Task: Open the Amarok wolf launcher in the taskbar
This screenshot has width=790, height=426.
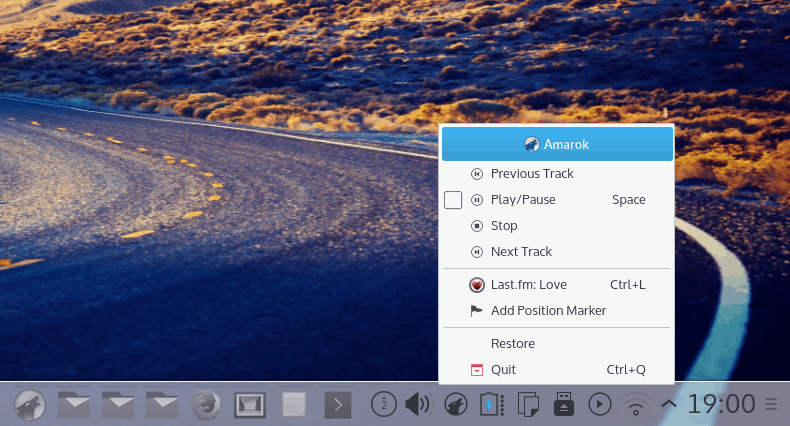Action: (30, 404)
